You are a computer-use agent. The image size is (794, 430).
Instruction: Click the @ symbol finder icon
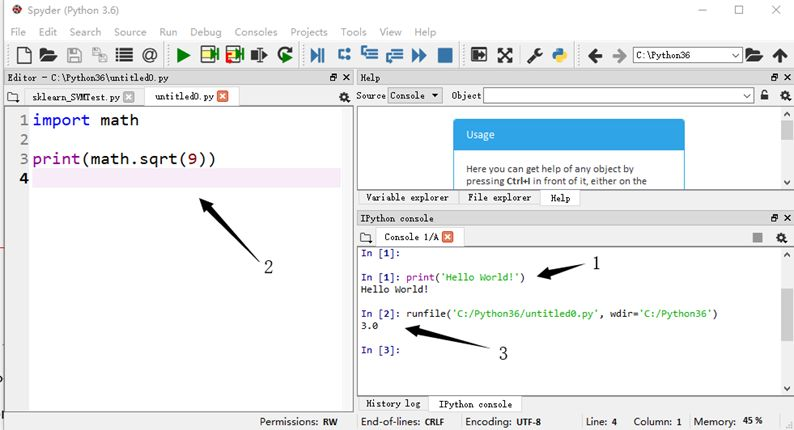coord(149,55)
